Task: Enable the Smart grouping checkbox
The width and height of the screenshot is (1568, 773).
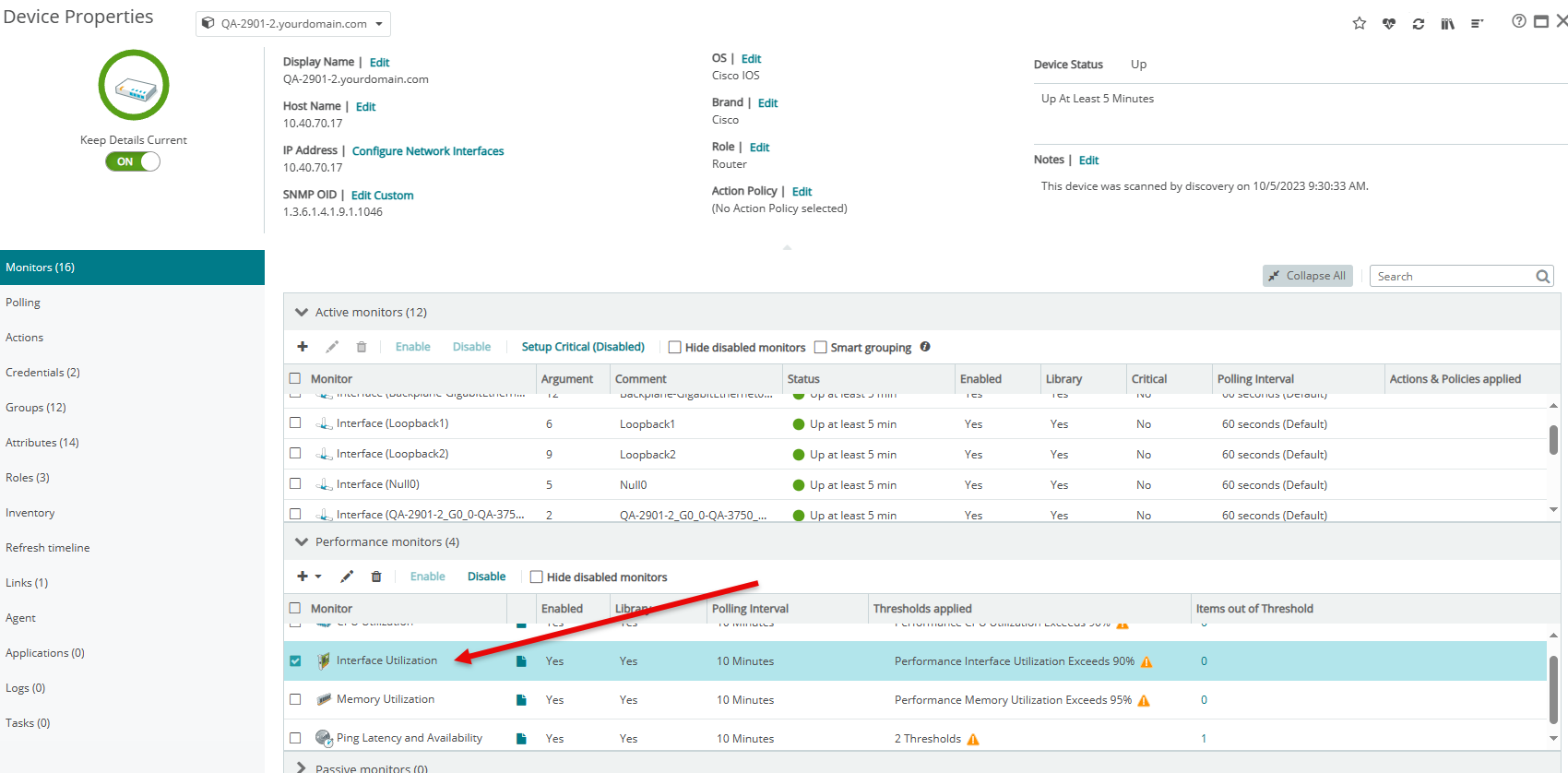Action: click(x=821, y=348)
